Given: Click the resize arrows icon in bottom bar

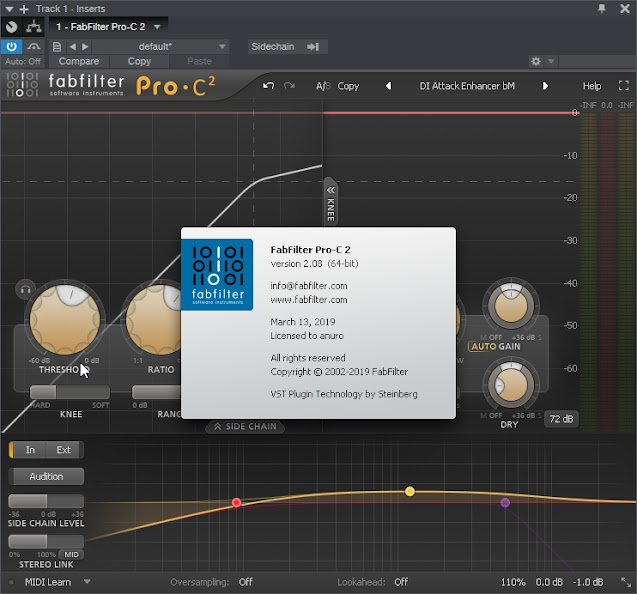Looking at the screenshot, I should (626, 582).
